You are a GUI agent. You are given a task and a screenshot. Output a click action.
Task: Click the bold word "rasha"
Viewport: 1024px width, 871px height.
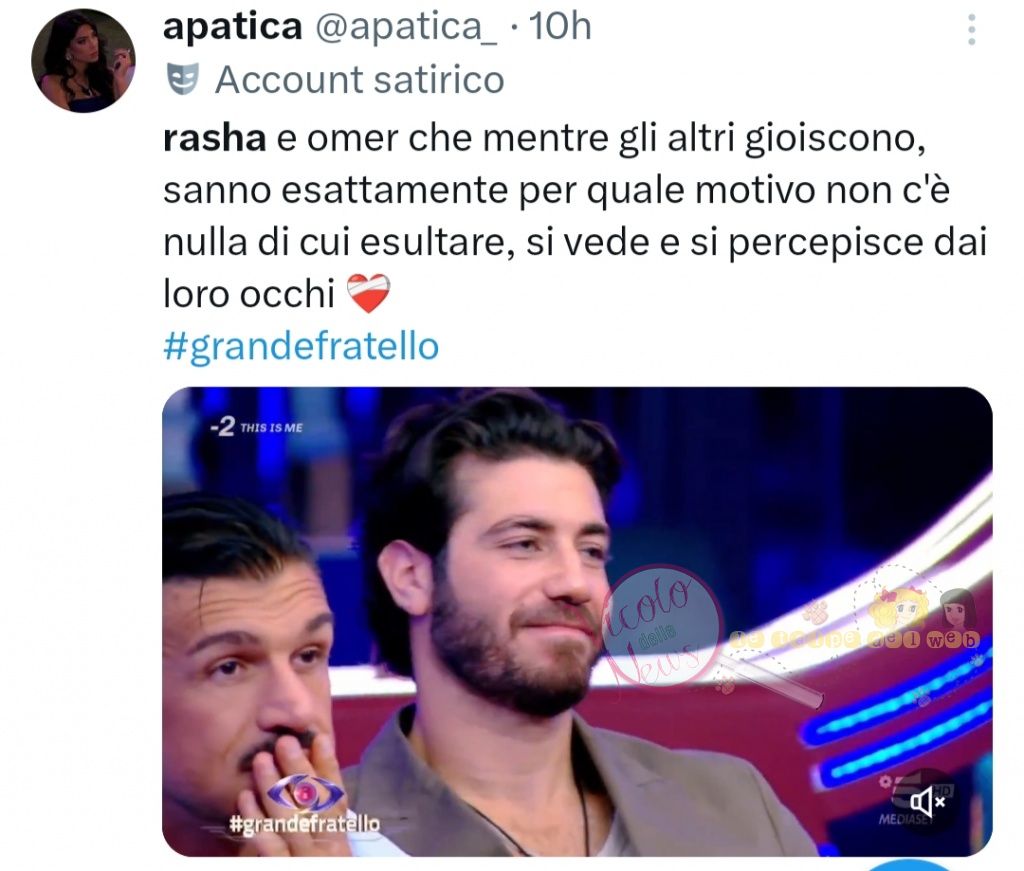tap(214, 138)
